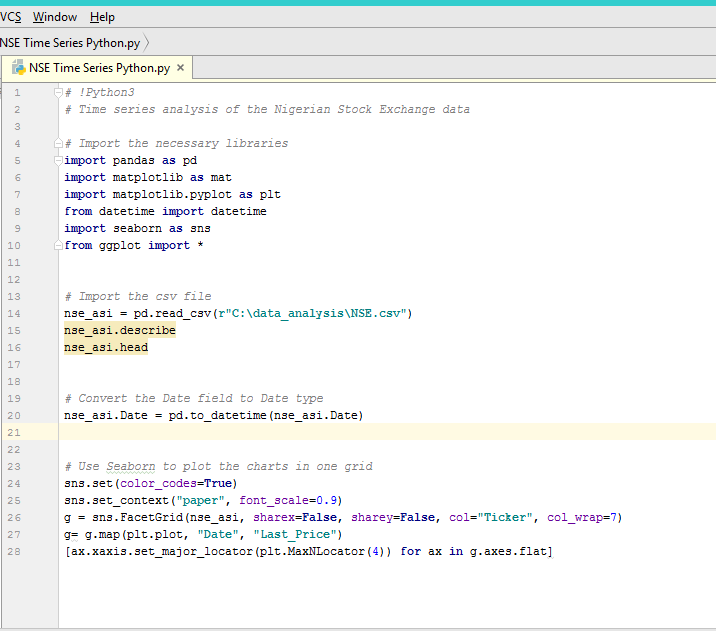The height and width of the screenshot is (631, 716).
Task: Place cursor on empty highlighted line 21
Action: 387,432
